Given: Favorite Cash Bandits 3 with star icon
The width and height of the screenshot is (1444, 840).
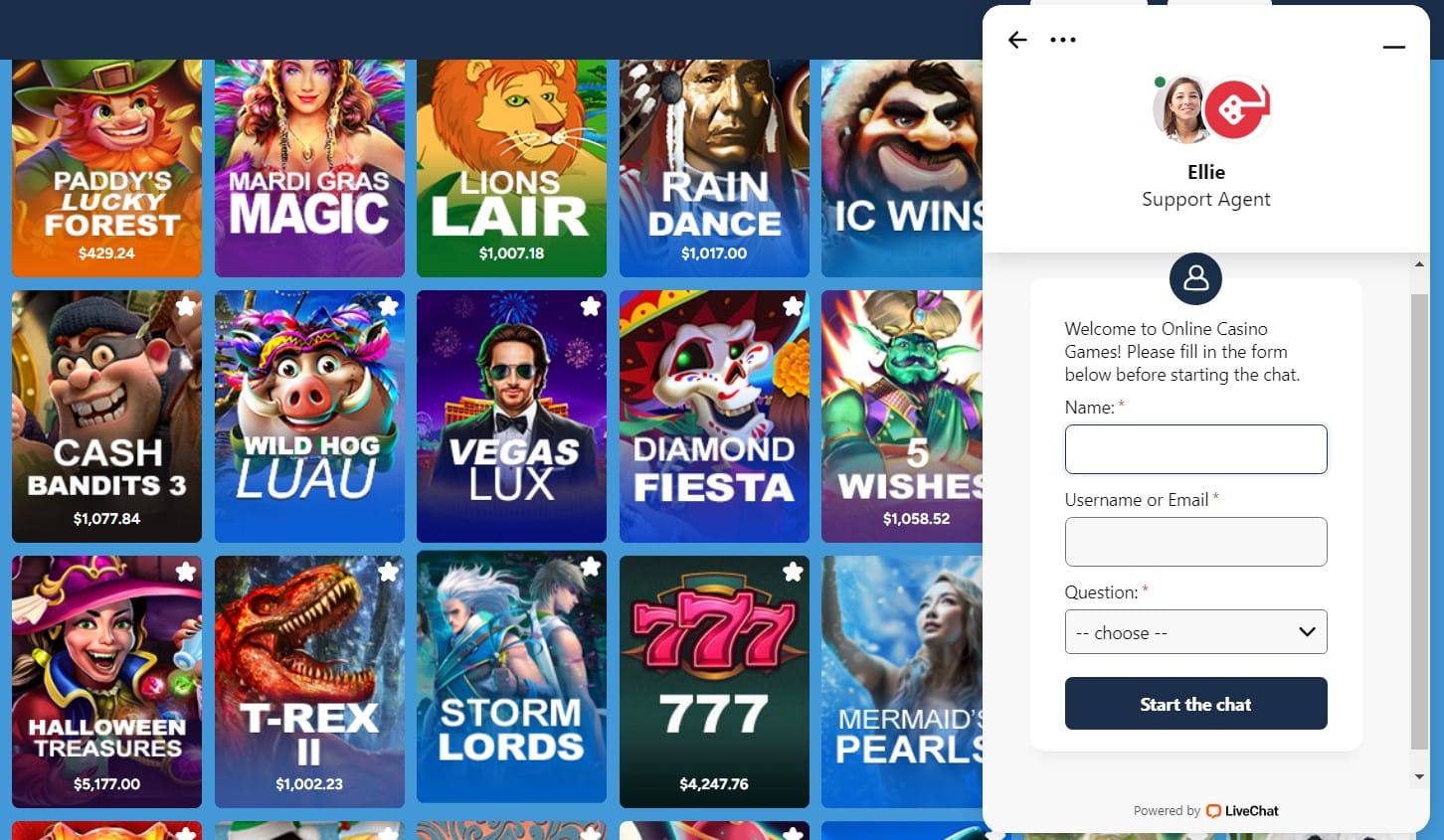Looking at the screenshot, I should 186,306.
